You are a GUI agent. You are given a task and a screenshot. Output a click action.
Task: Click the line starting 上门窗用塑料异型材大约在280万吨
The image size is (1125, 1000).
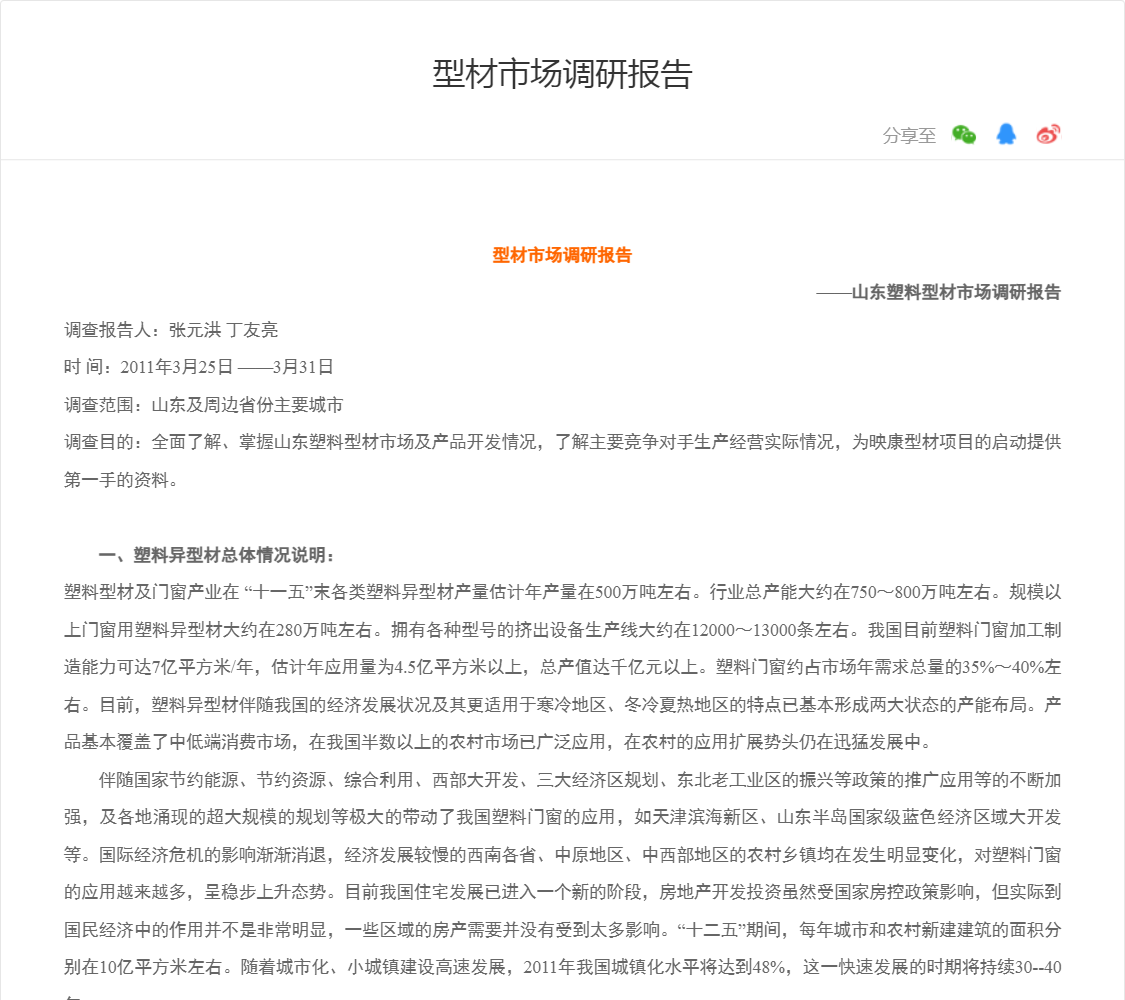click(x=562, y=630)
